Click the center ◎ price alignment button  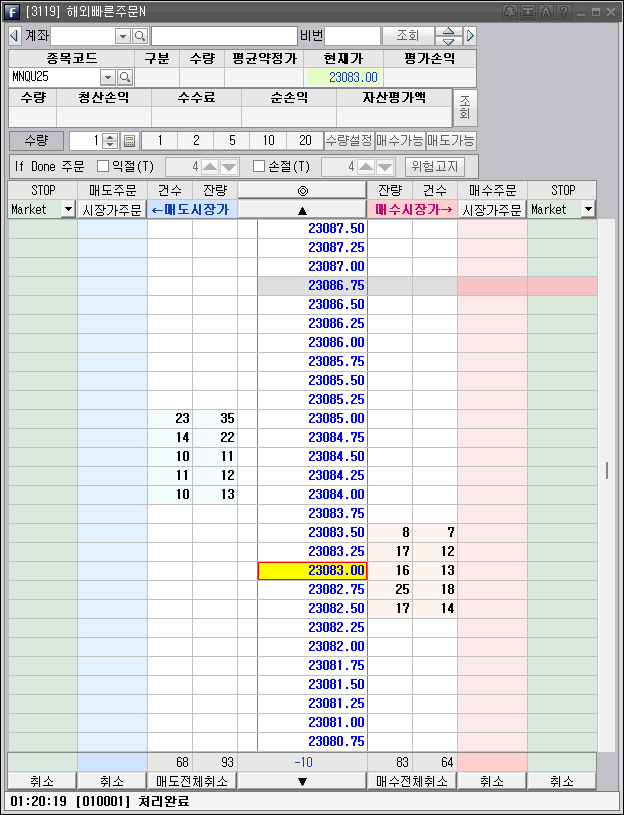pos(302,190)
